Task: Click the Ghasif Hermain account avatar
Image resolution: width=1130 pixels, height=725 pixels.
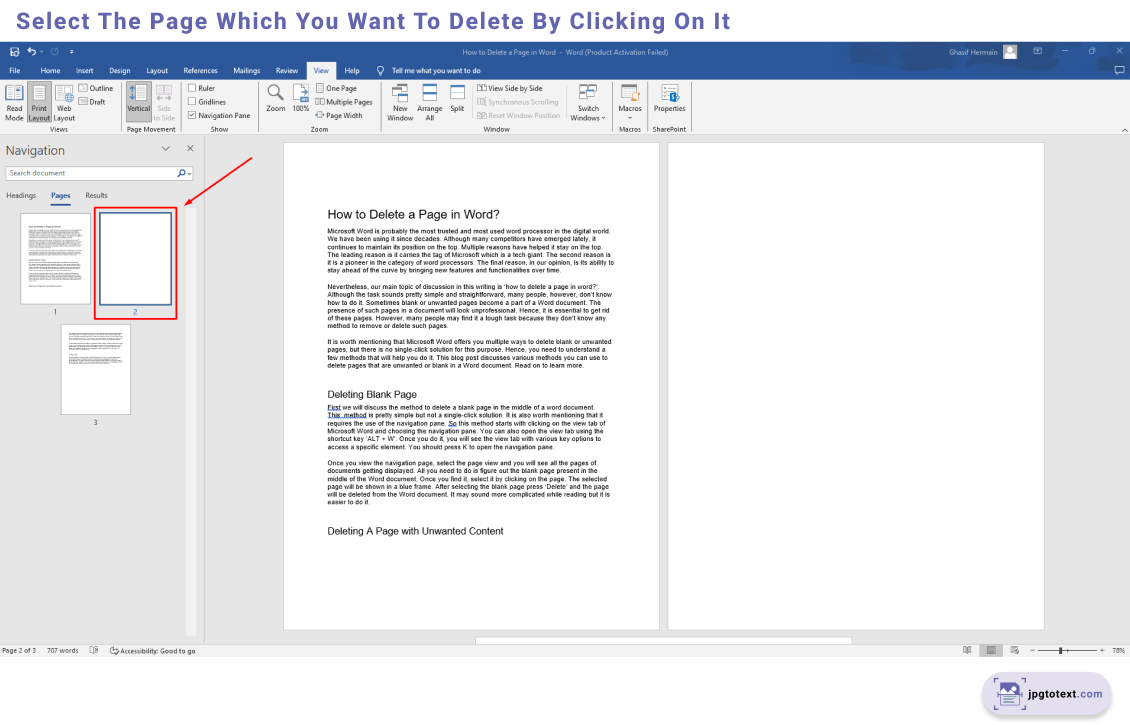Action: click(1010, 52)
